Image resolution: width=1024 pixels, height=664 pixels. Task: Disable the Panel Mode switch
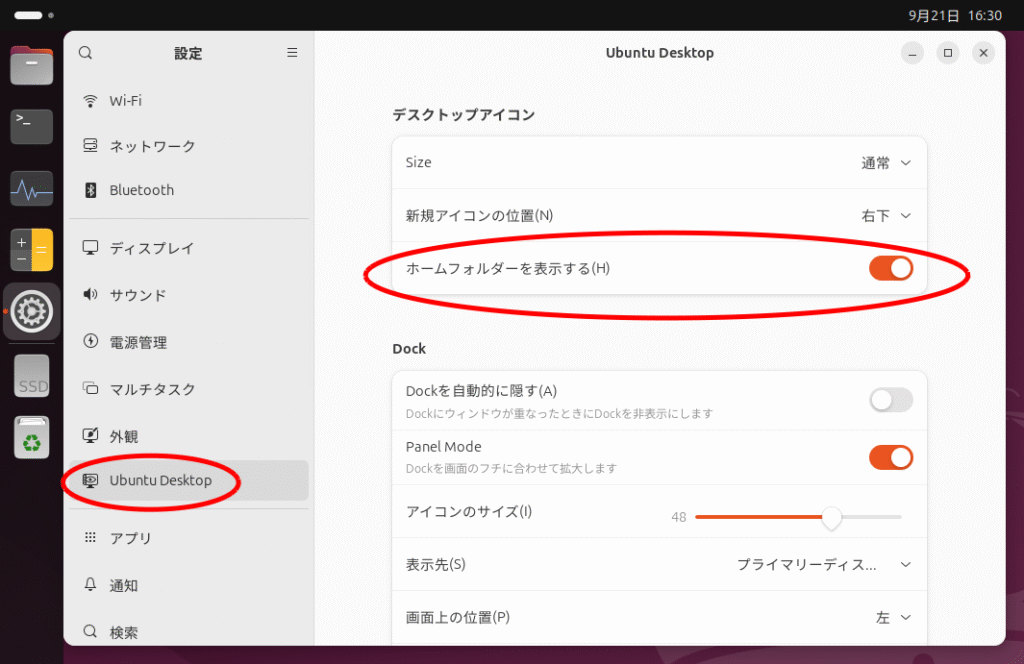pos(891,458)
